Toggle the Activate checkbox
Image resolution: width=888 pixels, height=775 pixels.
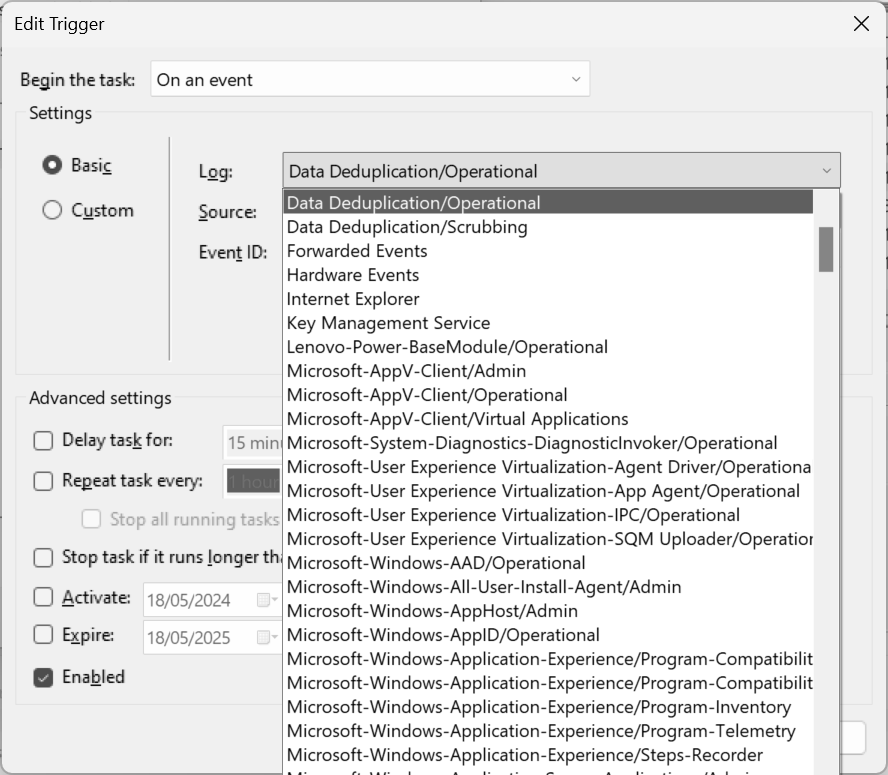pos(43,597)
